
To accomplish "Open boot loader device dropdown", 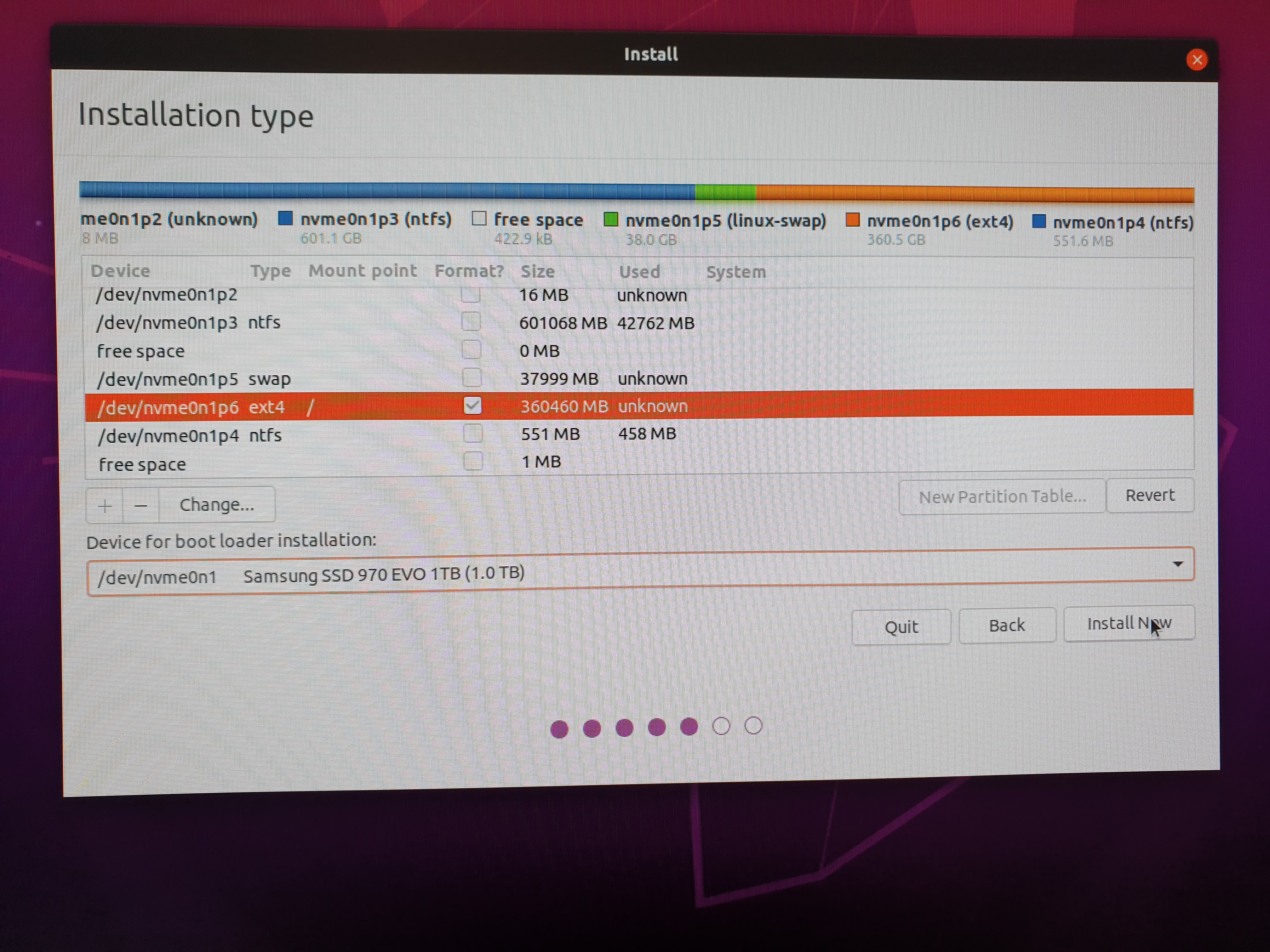I will [x=640, y=572].
